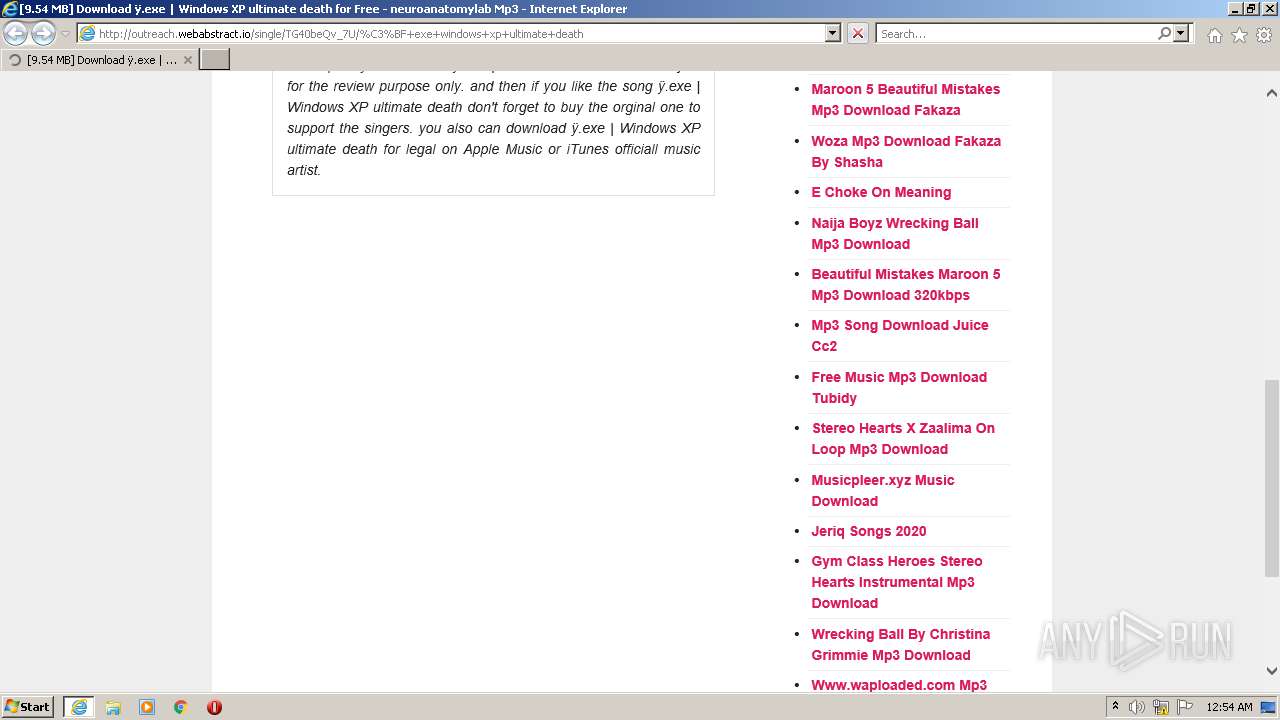Show hidden system tray icons arrow
This screenshot has height=720, width=1280.
(1115, 707)
